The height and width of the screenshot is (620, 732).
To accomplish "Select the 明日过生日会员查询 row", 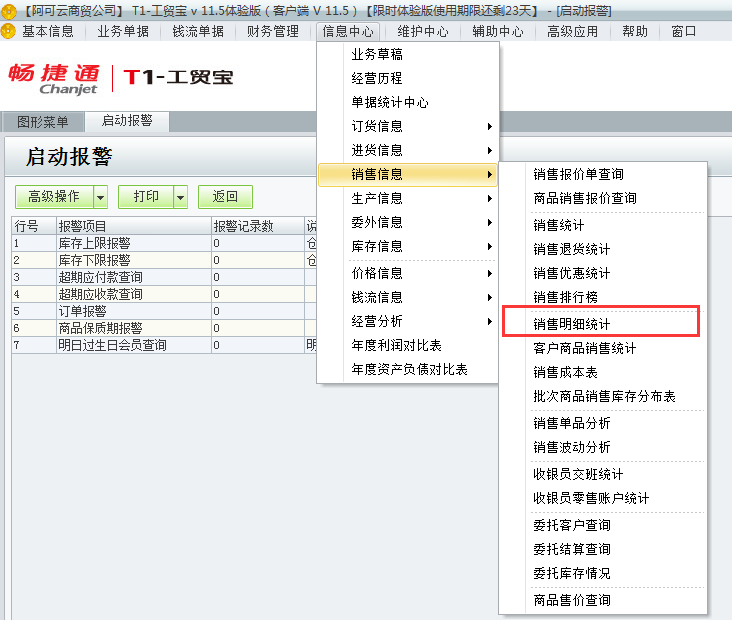I will point(164,345).
